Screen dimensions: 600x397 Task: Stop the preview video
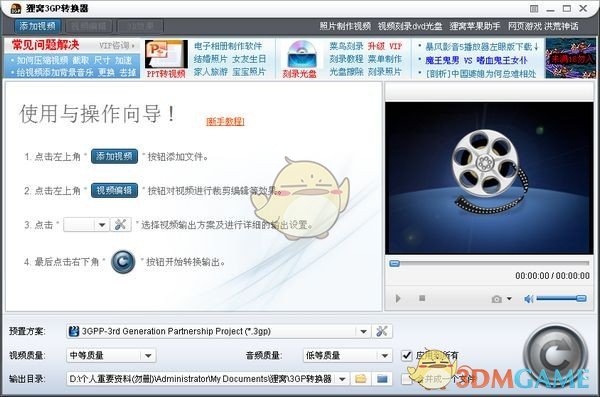422,298
